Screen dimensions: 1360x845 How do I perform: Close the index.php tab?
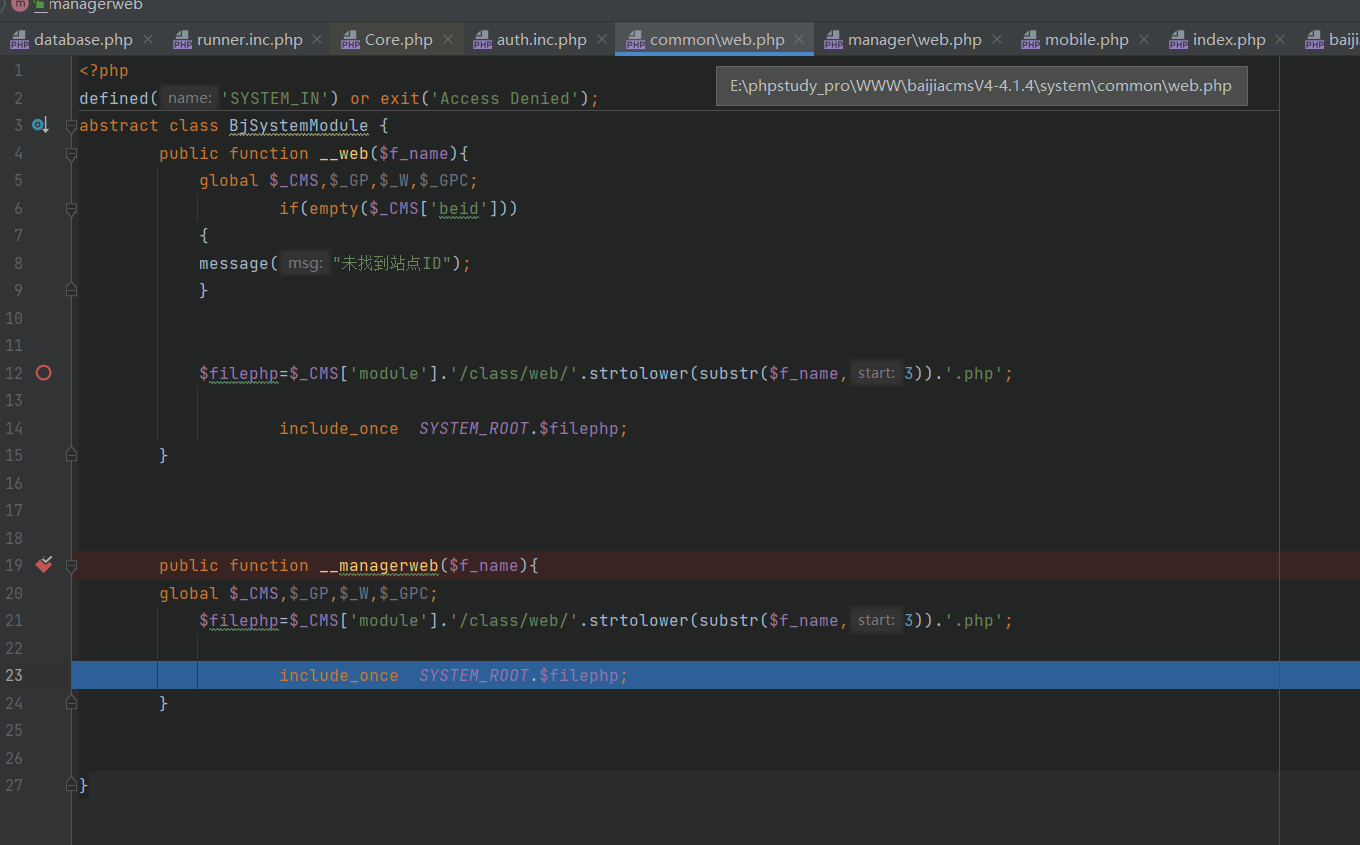1281,40
